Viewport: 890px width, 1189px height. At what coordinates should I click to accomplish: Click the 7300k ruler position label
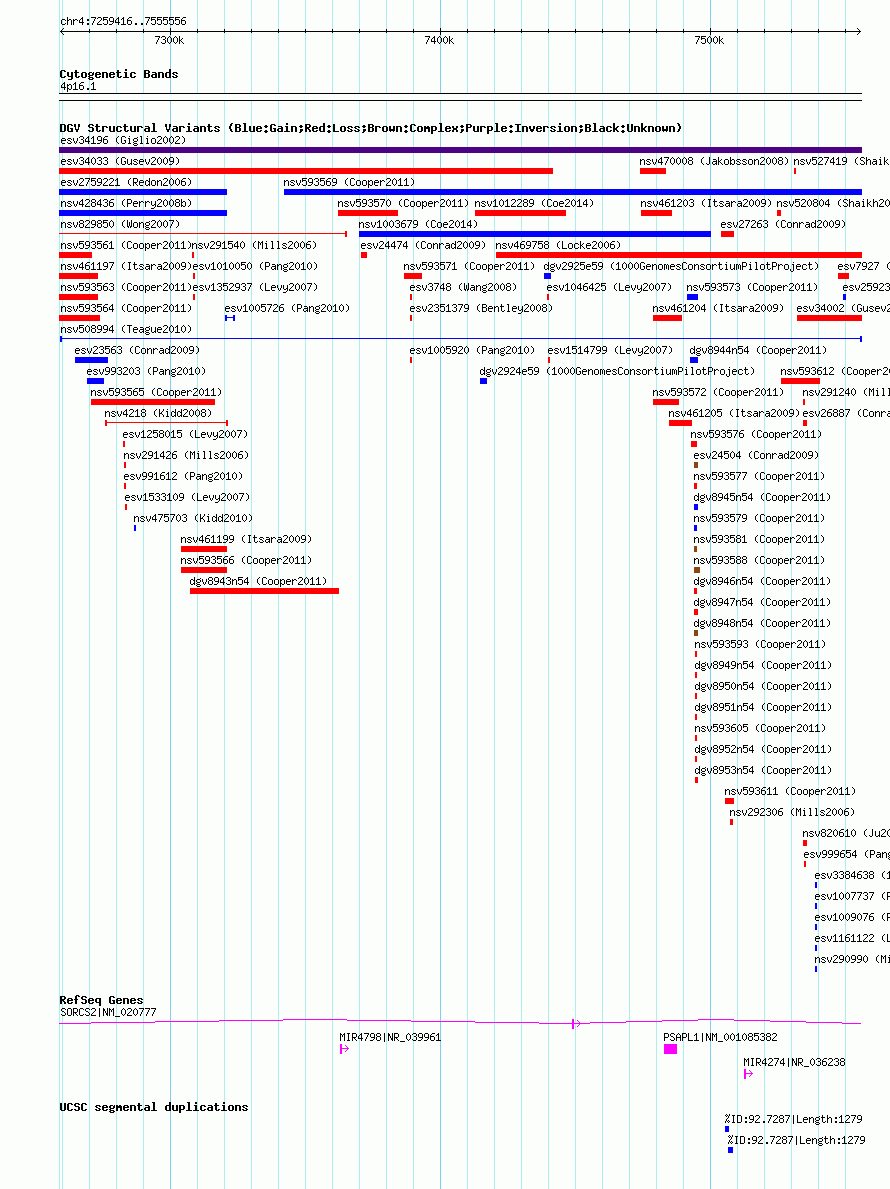[x=169, y=40]
